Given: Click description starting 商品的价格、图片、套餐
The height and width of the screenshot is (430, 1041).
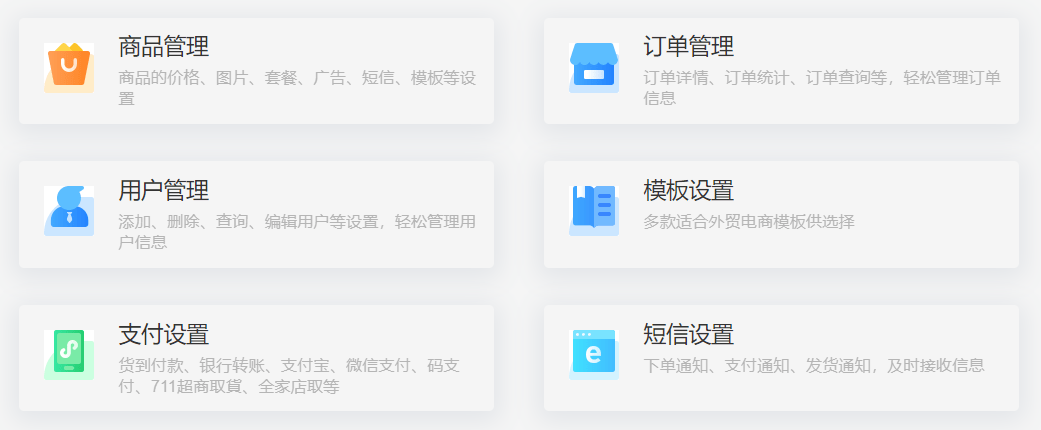Looking at the screenshot, I should coord(297,88).
